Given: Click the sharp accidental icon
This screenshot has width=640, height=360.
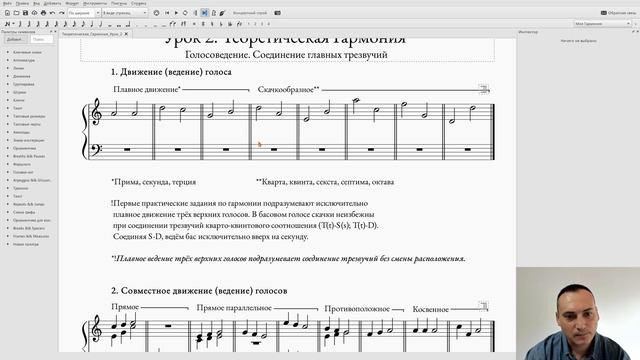Looking at the screenshot, I should click(x=203, y=24).
